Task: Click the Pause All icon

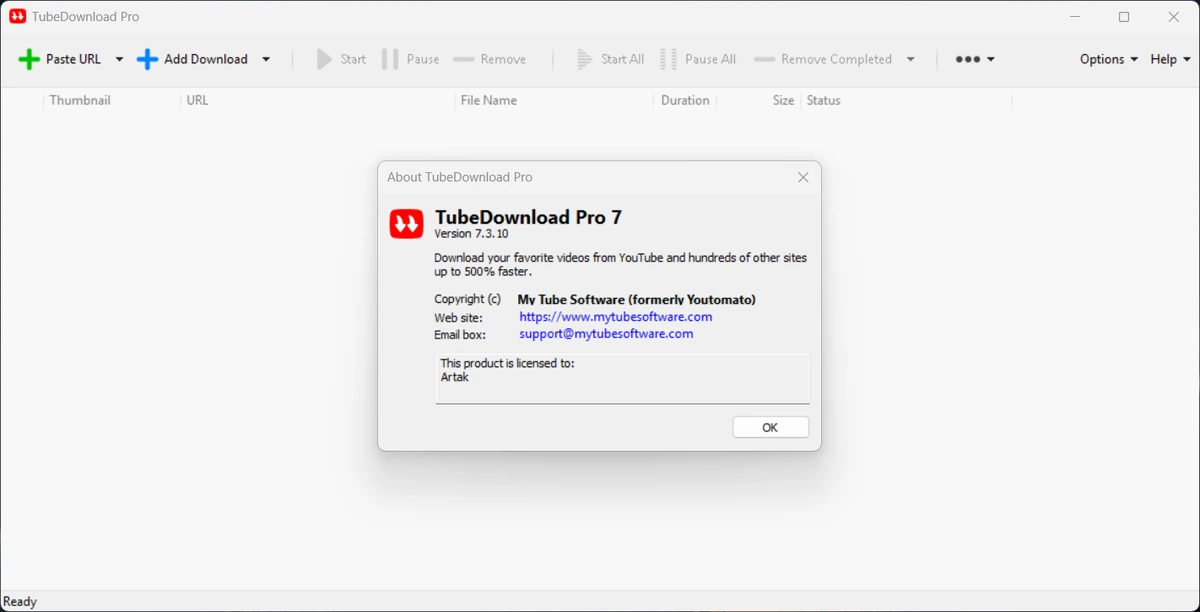Action: tap(669, 59)
